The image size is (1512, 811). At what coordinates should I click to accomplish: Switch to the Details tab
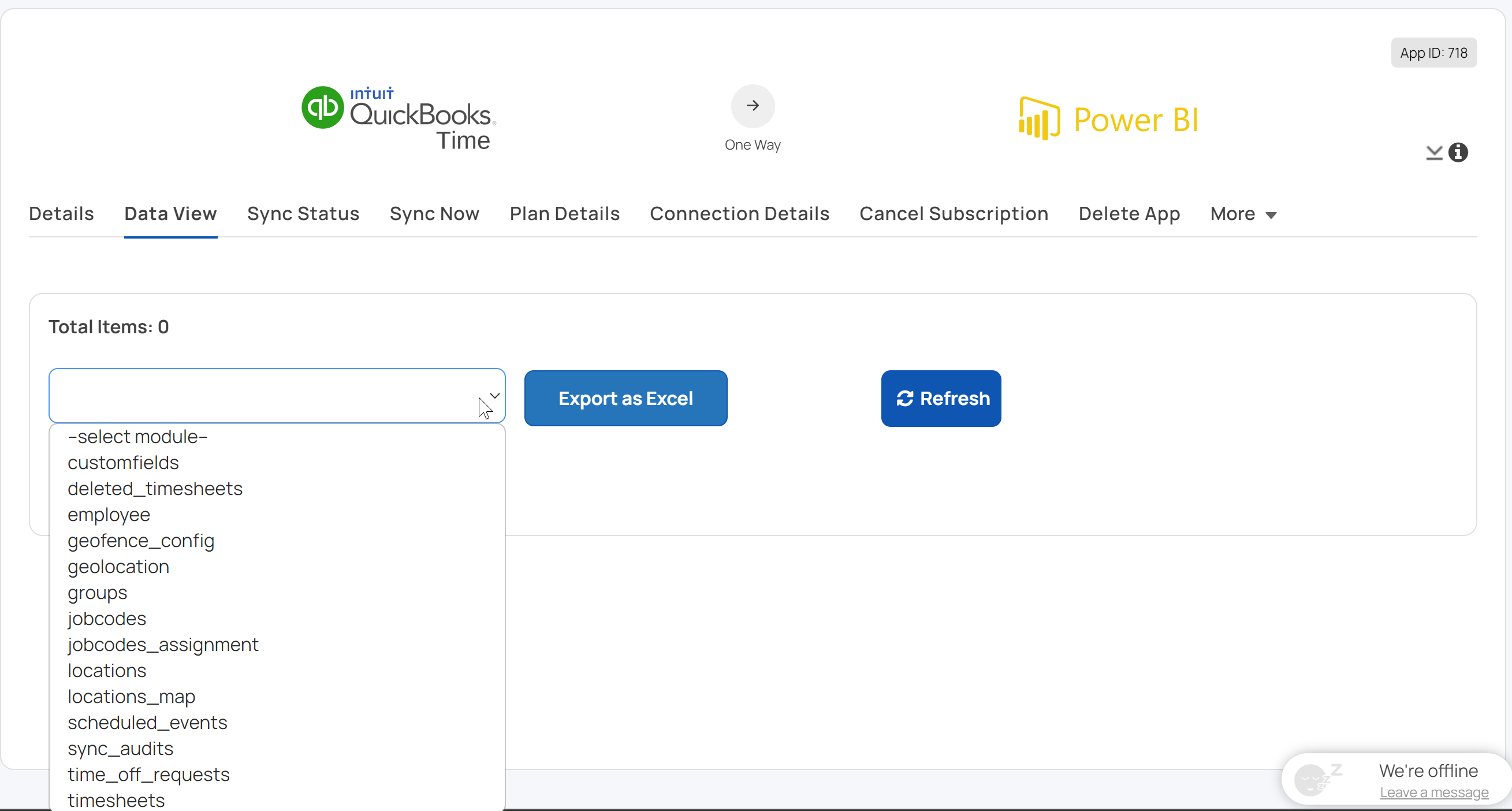tap(62, 214)
